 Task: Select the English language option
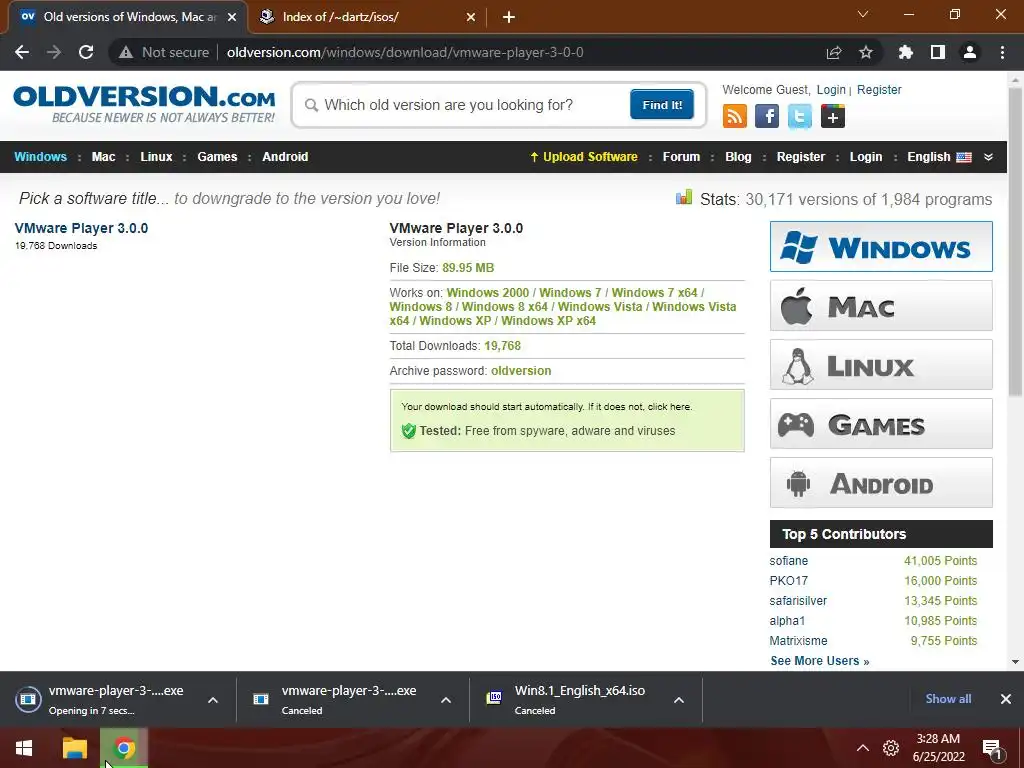pyautogui.click(x=938, y=157)
